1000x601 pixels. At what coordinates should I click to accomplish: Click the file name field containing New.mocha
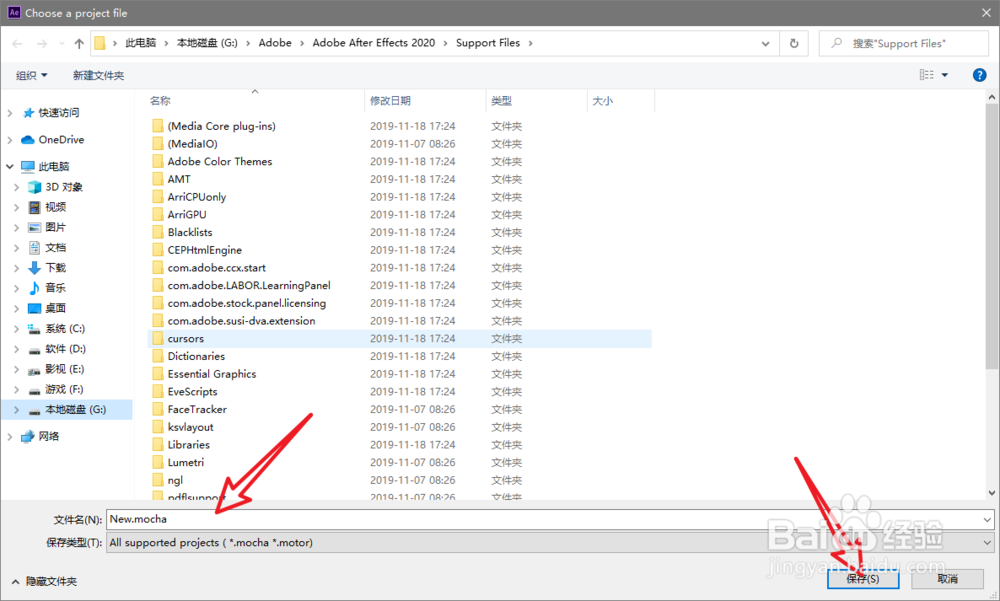tap(550, 519)
